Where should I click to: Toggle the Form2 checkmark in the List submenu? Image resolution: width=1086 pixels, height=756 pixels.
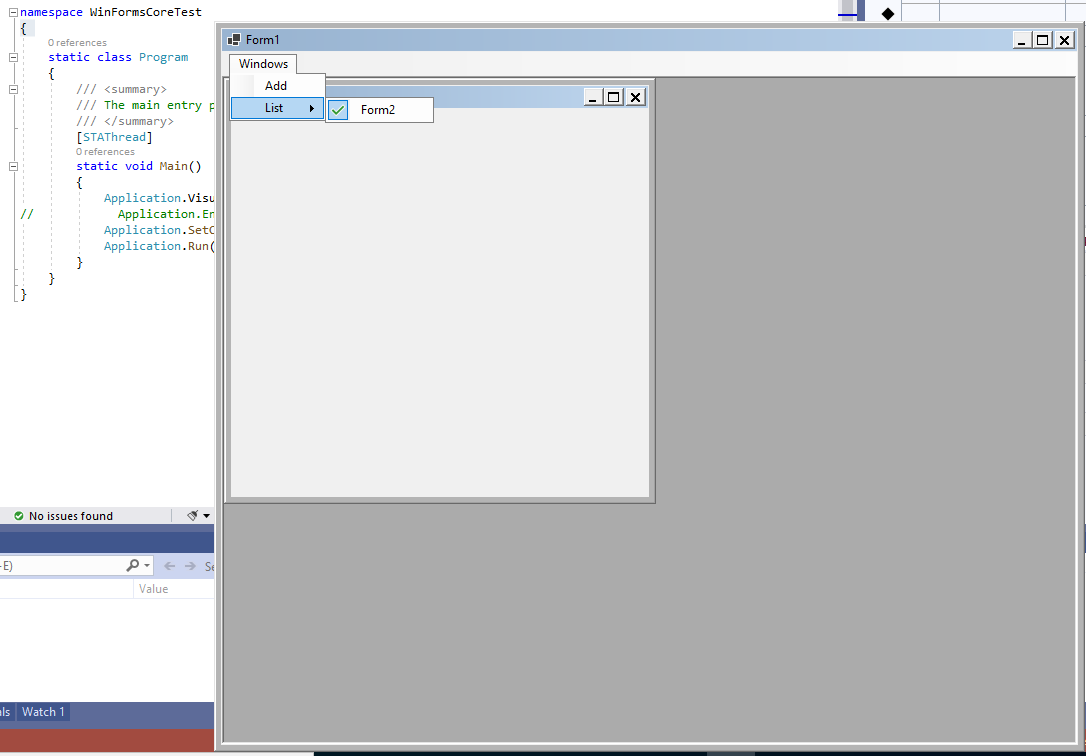click(337, 109)
